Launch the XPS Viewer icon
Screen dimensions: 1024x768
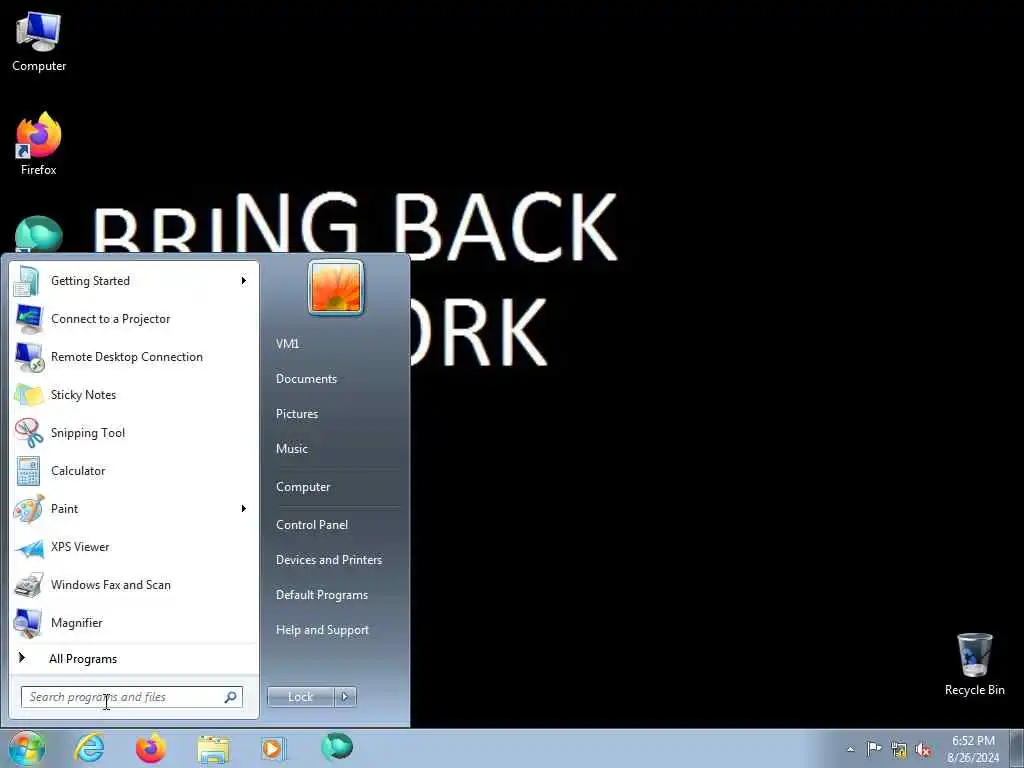click(x=28, y=547)
